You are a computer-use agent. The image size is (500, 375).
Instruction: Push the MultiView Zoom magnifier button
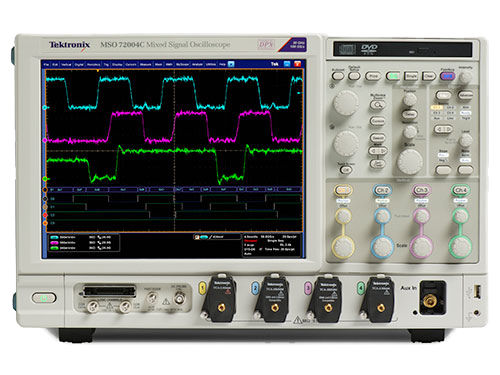378,105
